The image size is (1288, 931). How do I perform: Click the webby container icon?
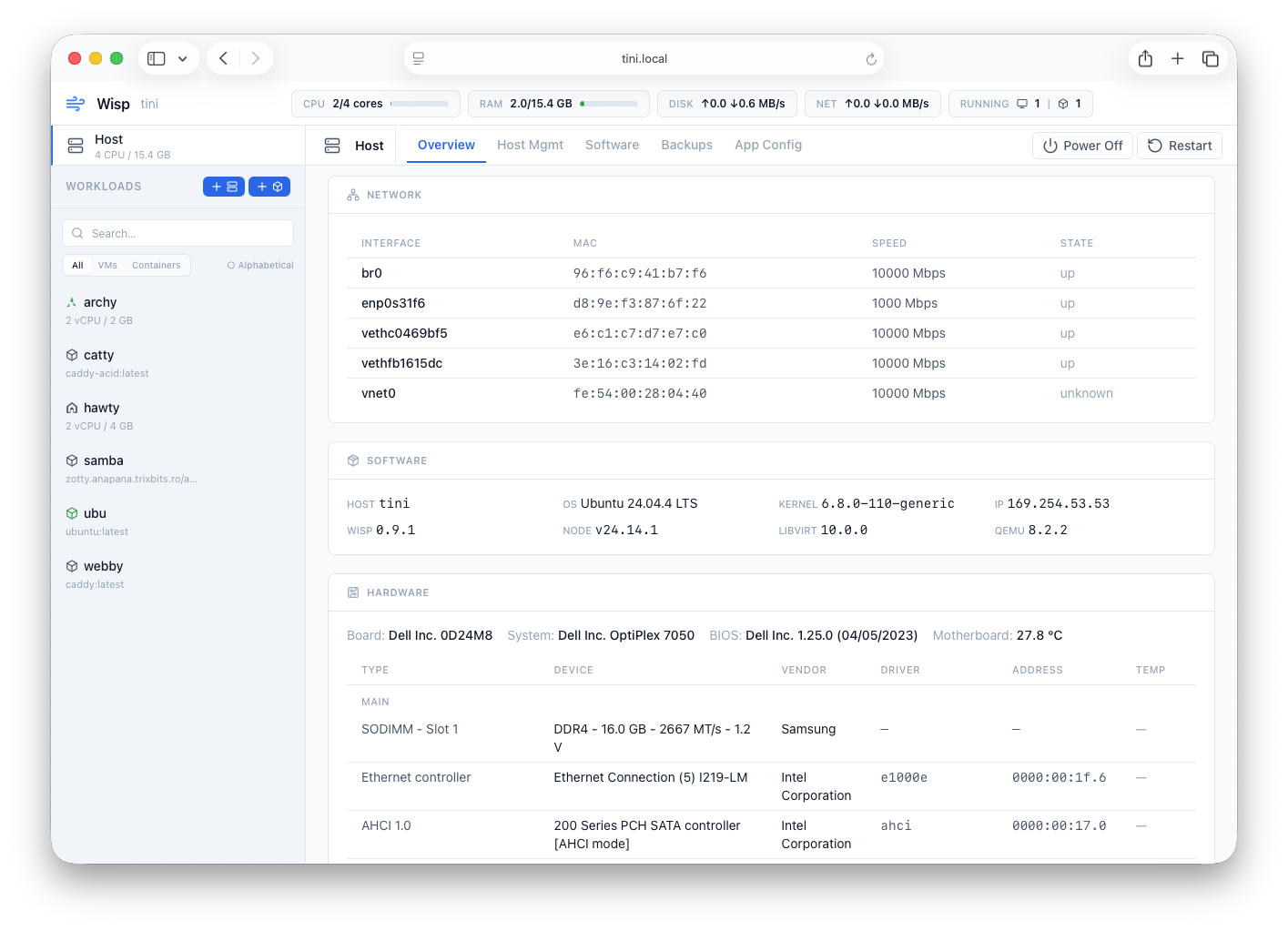click(x=72, y=566)
